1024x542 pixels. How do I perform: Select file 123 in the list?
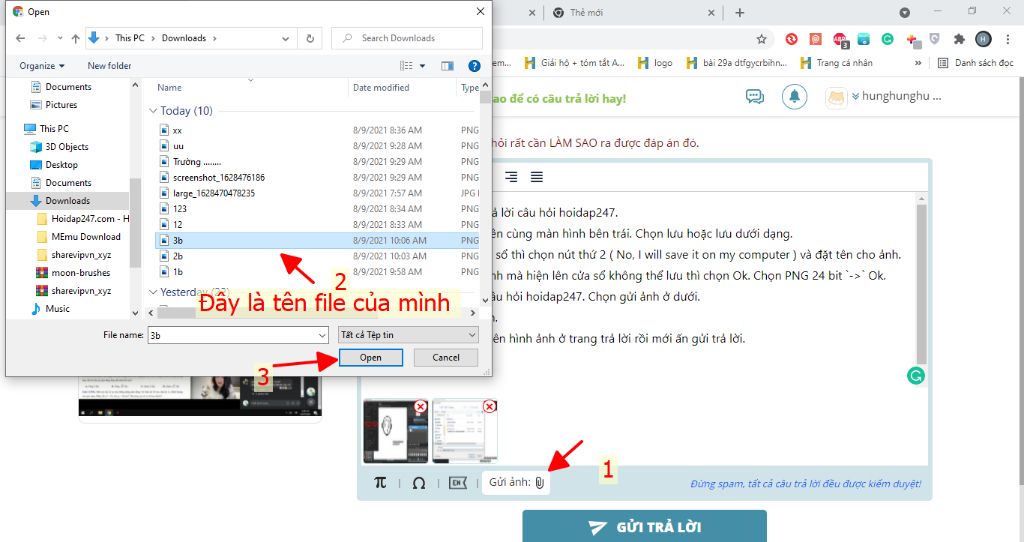click(x=319, y=209)
